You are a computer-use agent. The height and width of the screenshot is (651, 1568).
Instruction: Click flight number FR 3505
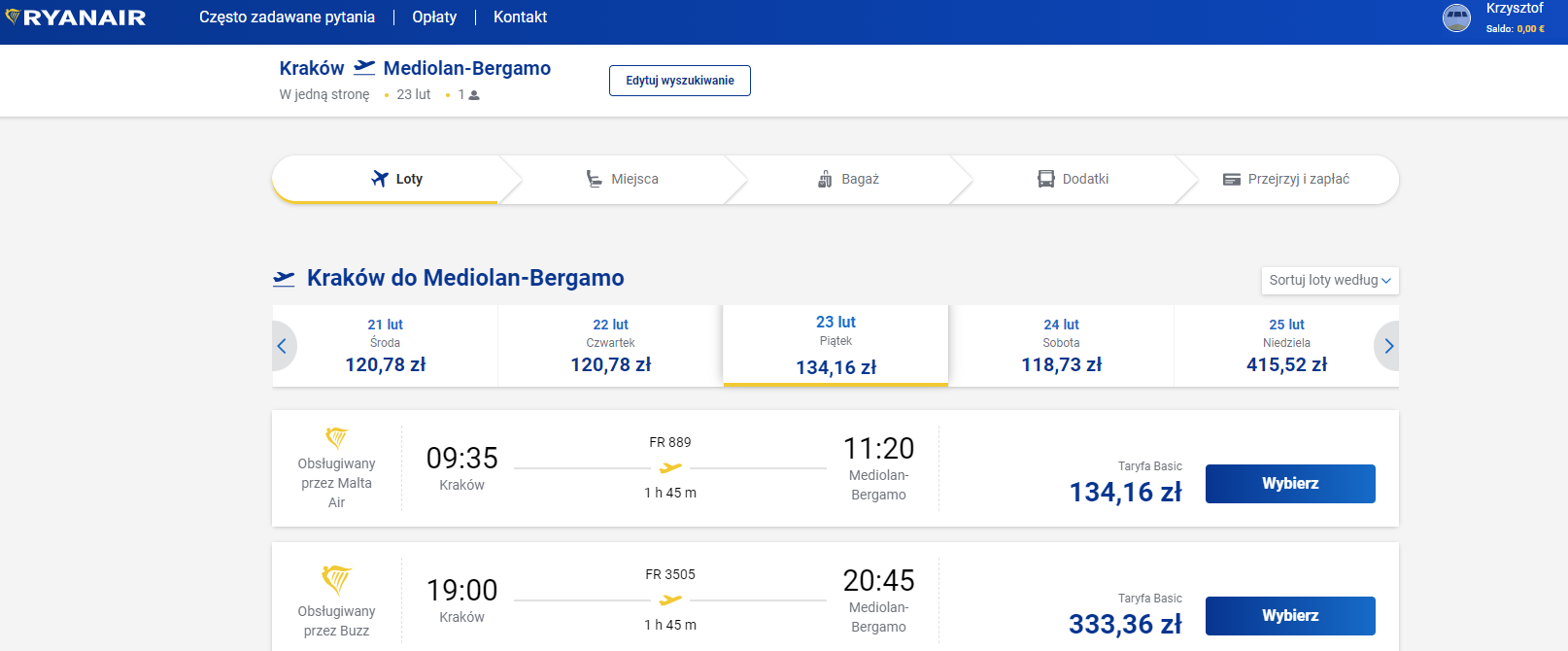click(670, 574)
